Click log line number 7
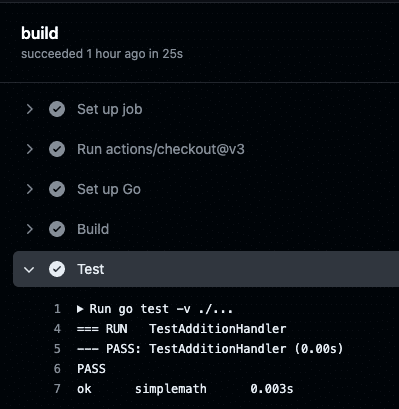 57,389
